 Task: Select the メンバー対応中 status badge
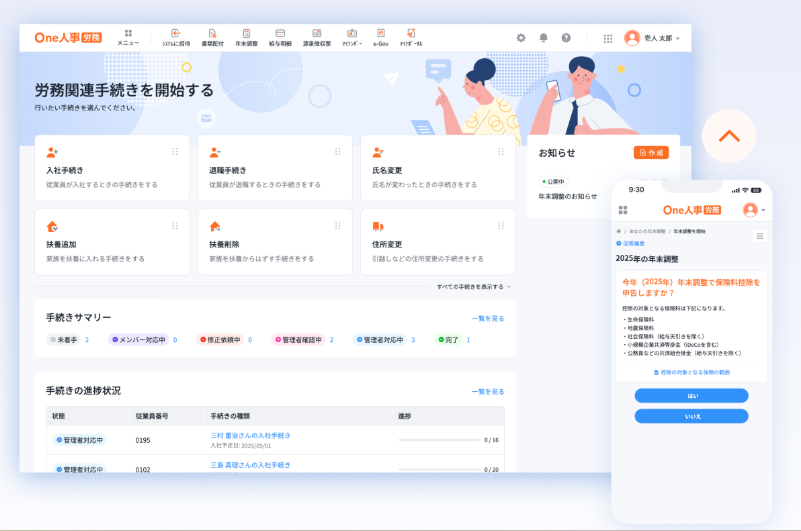tap(138, 340)
